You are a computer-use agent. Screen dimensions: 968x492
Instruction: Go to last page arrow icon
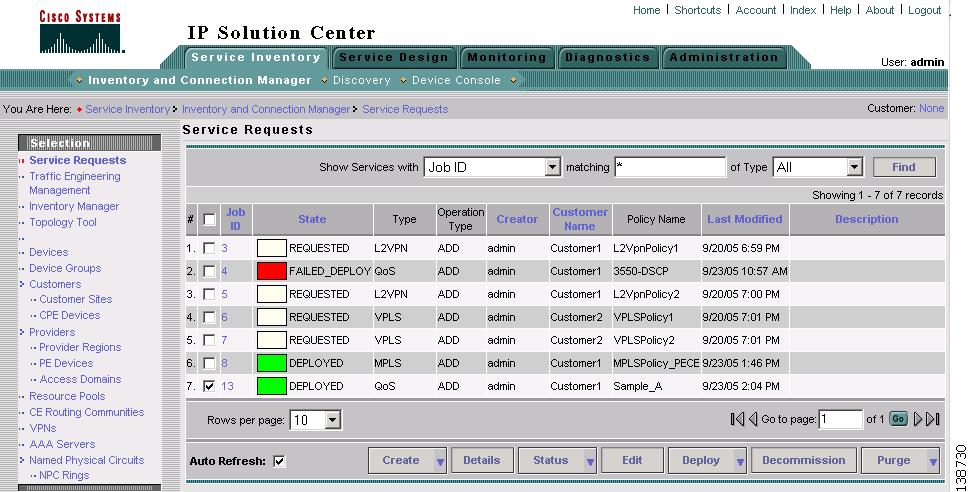[x=933, y=419]
